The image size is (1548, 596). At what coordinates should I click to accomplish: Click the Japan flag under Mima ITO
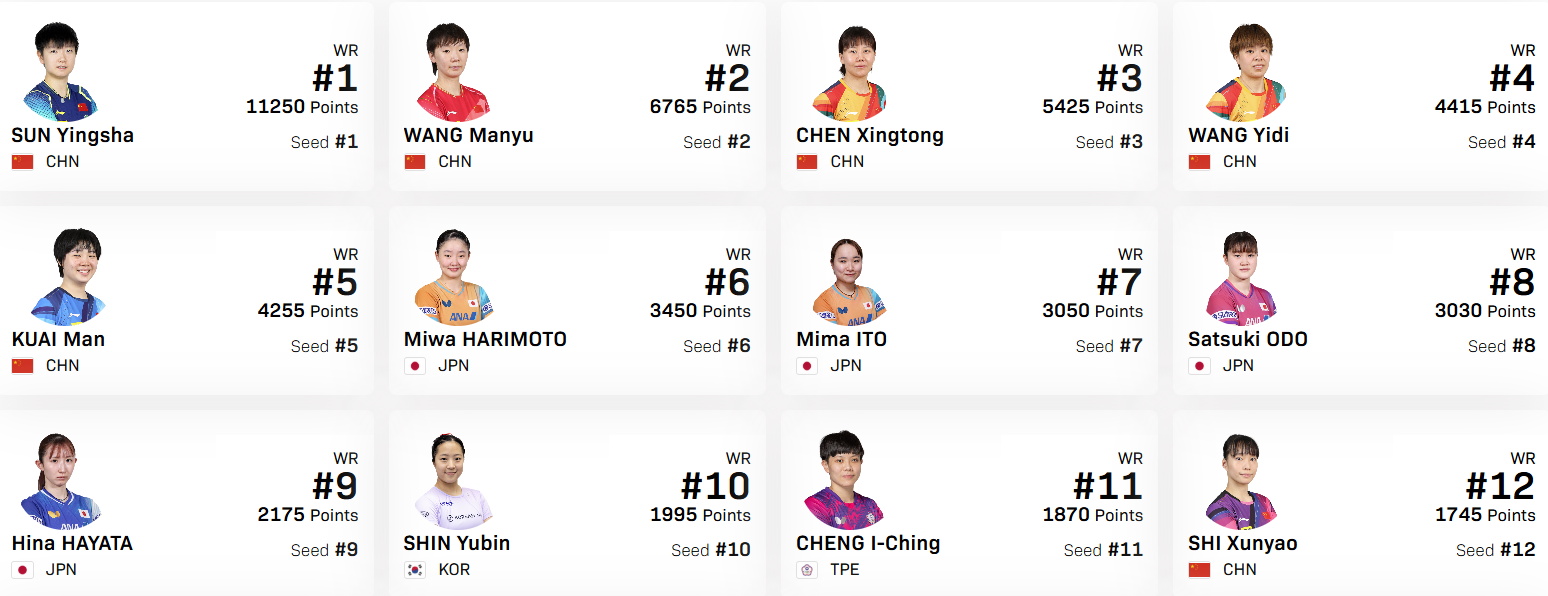point(807,366)
